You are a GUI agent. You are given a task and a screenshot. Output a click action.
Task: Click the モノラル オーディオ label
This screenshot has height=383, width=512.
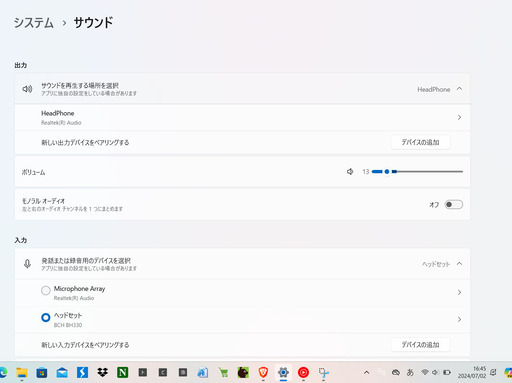tap(43, 201)
